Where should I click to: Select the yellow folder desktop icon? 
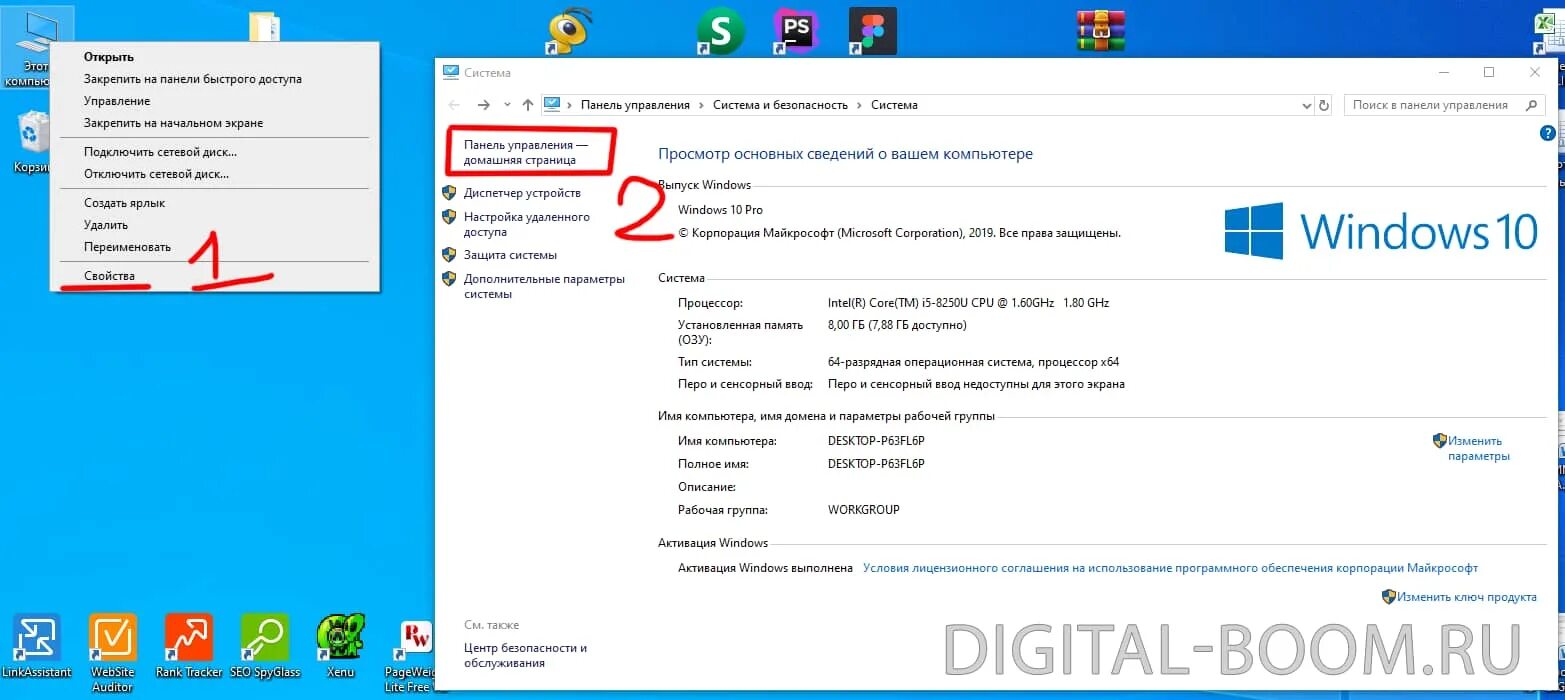point(265,27)
